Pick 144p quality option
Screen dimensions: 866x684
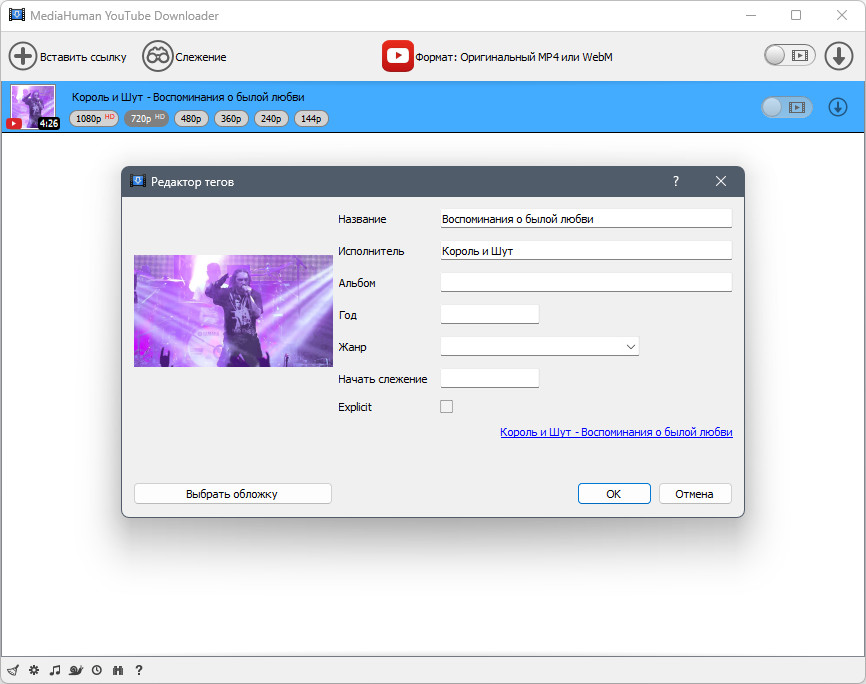pyautogui.click(x=311, y=118)
